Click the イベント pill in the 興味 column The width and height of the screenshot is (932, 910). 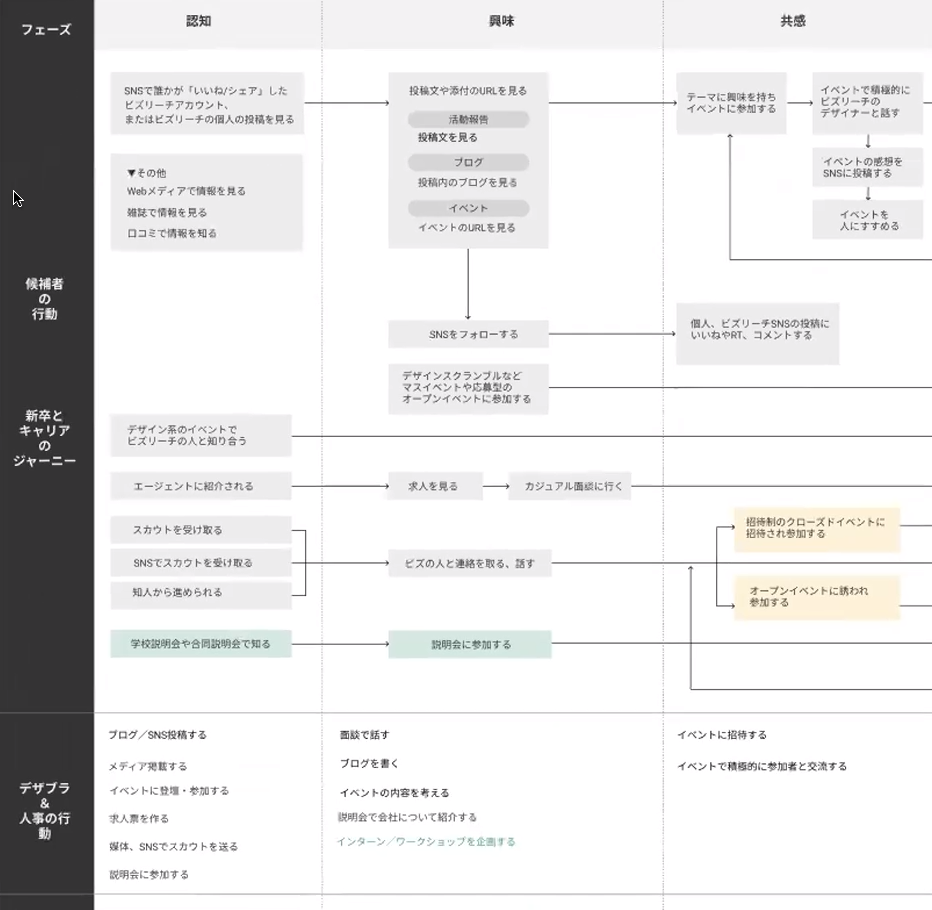pos(468,208)
